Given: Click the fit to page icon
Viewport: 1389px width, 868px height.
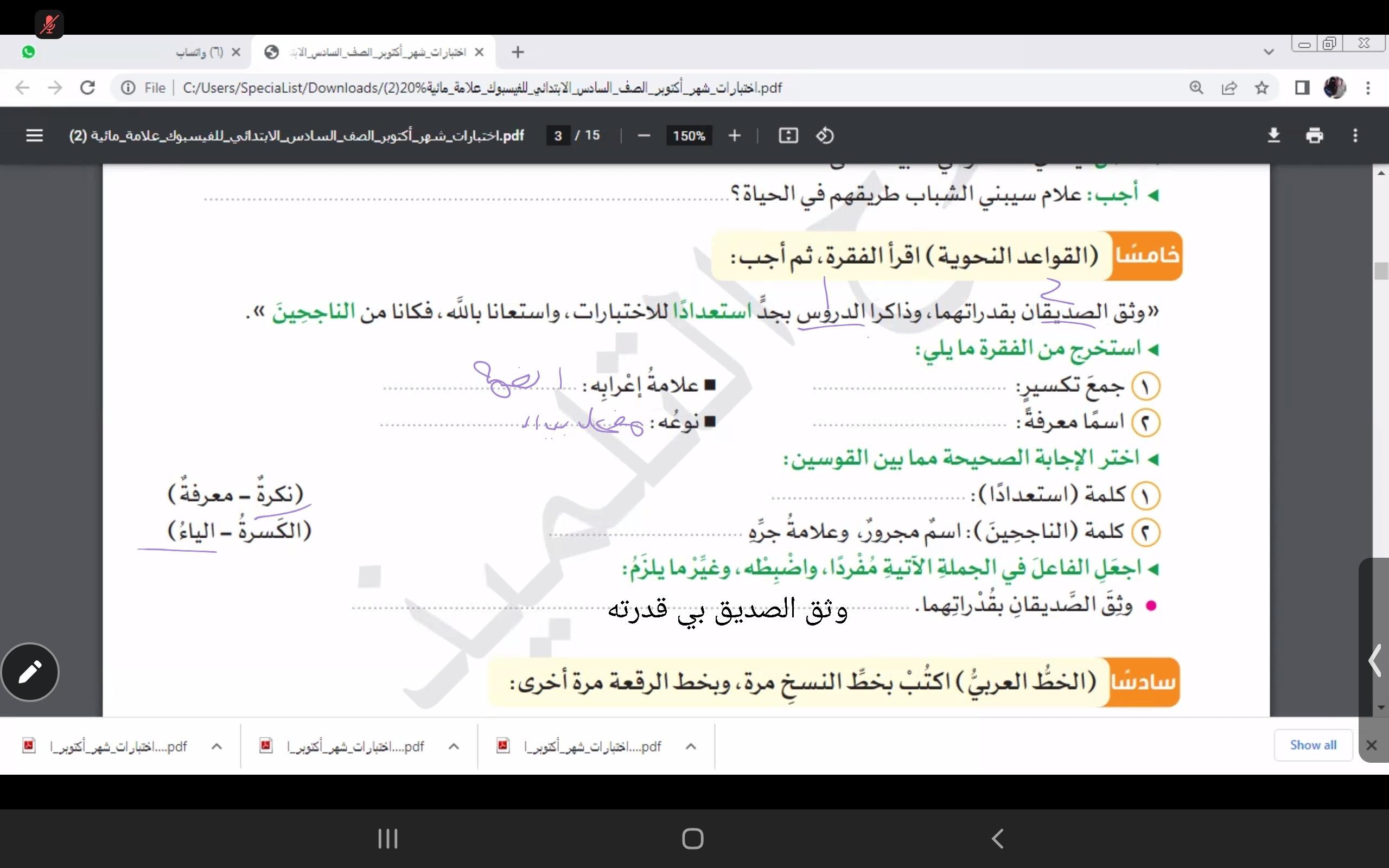Looking at the screenshot, I should point(788,136).
